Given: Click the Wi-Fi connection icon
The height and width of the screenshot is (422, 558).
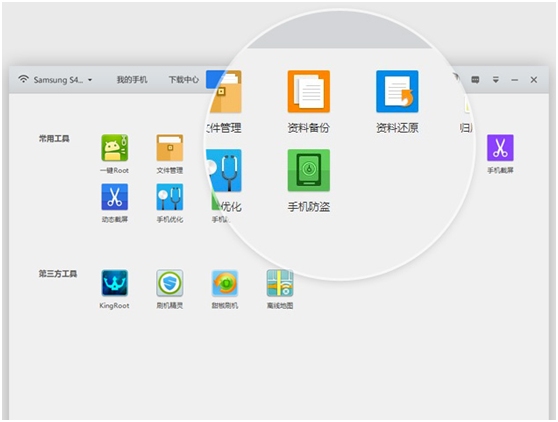Looking at the screenshot, I should [23, 79].
